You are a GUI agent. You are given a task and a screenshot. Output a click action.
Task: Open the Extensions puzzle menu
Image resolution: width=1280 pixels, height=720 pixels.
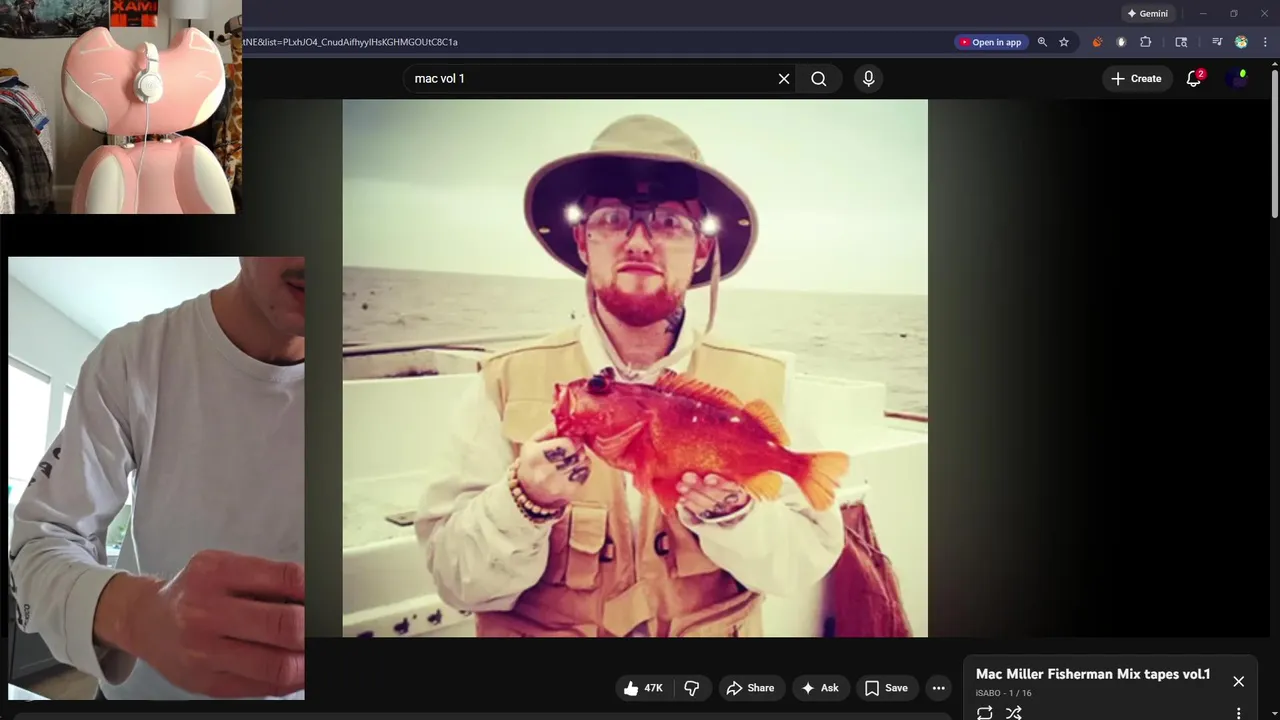click(1146, 42)
